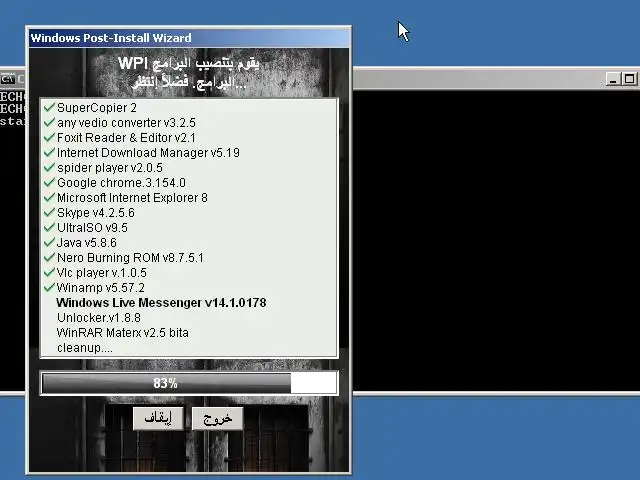Select the bold Windows Live Messenger v14.1.0178 entry
This screenshot has height=480, width=640.
pos(162,303)
